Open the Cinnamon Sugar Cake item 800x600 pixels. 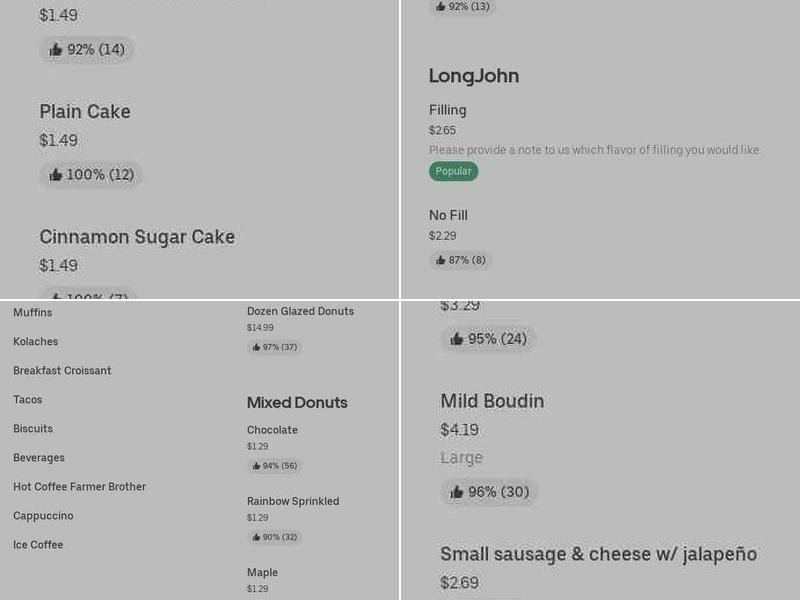pos(136,237)
